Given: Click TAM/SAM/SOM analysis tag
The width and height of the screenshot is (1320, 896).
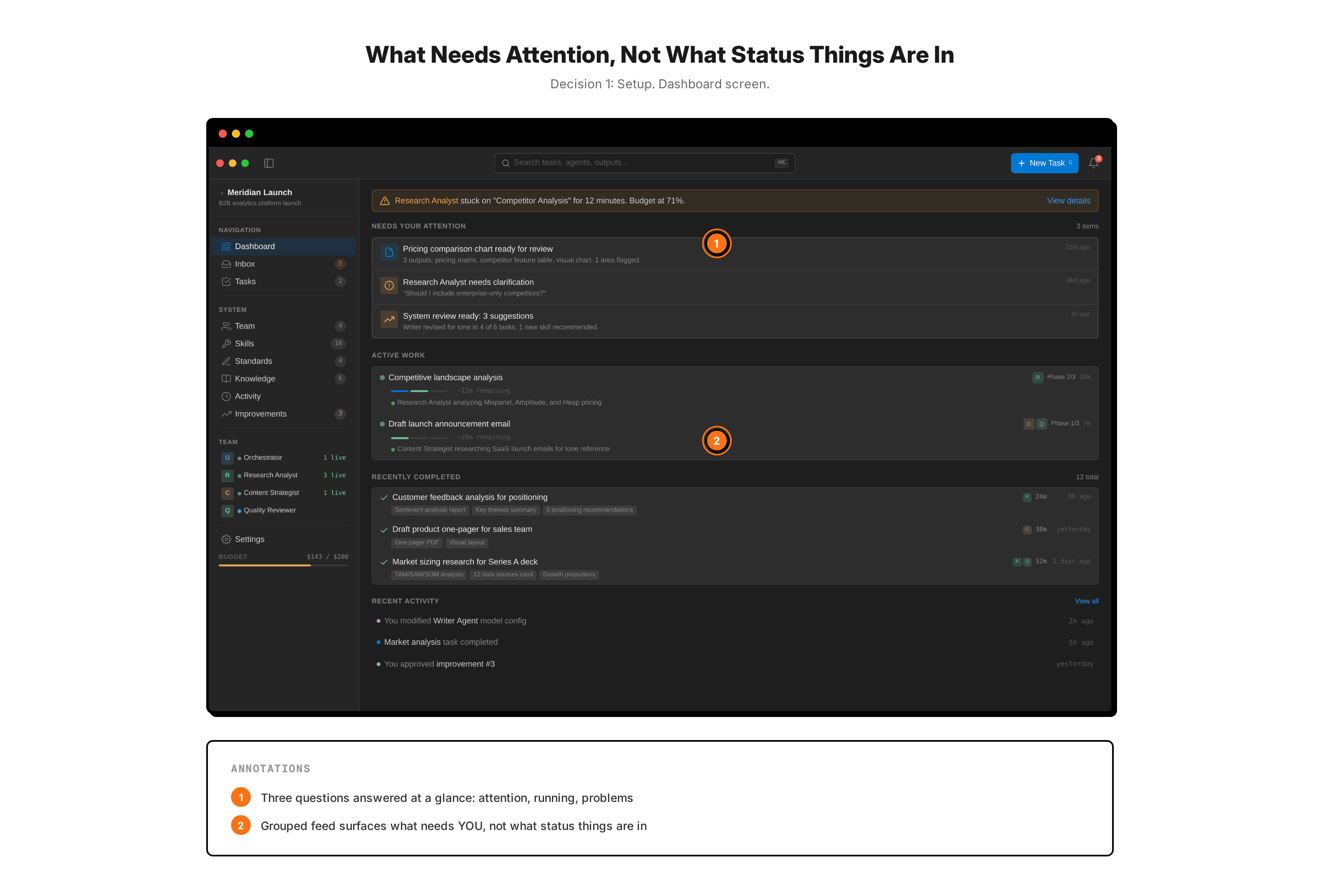Looking at the screenshot, I should [x=429, y=575].
